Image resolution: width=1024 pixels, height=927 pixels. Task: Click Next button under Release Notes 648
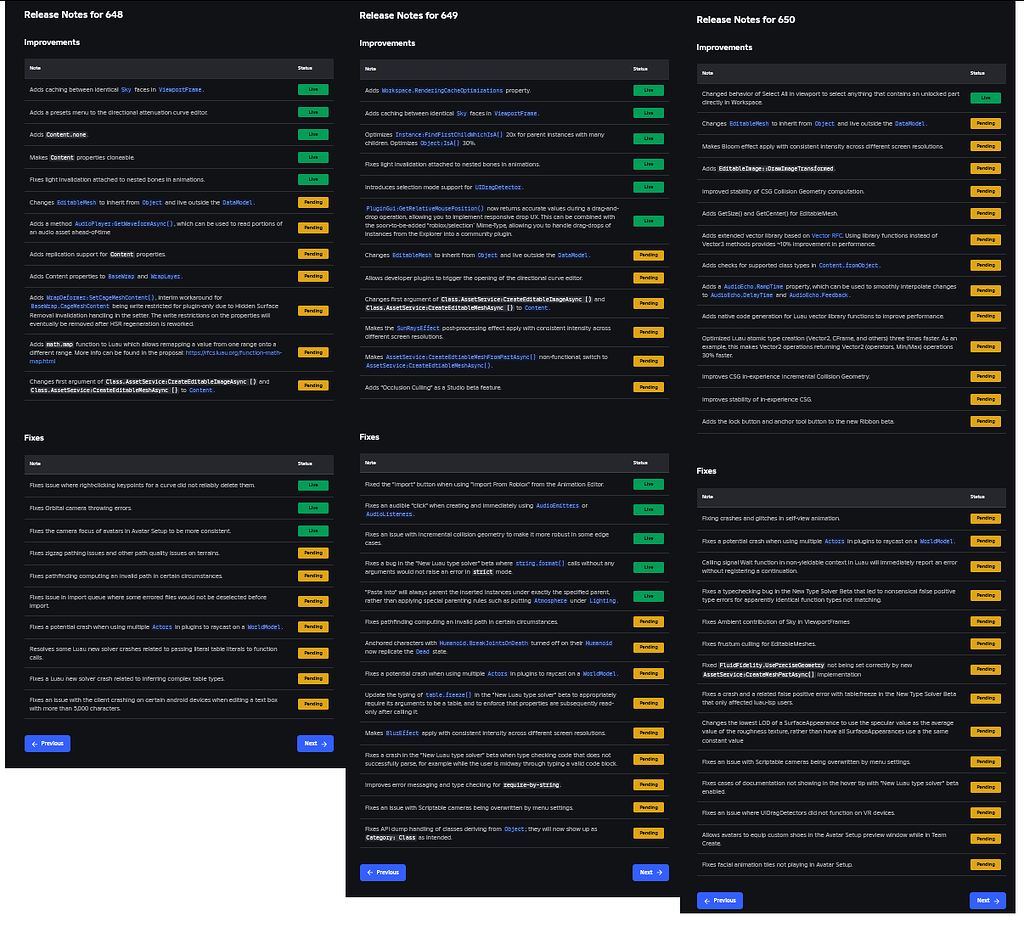click(315, 743)
